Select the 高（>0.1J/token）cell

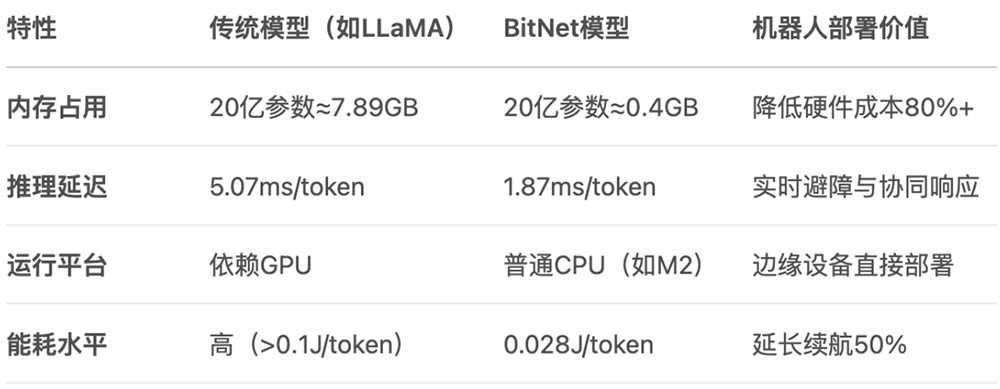pyautogui.click(x=309, y=345)
